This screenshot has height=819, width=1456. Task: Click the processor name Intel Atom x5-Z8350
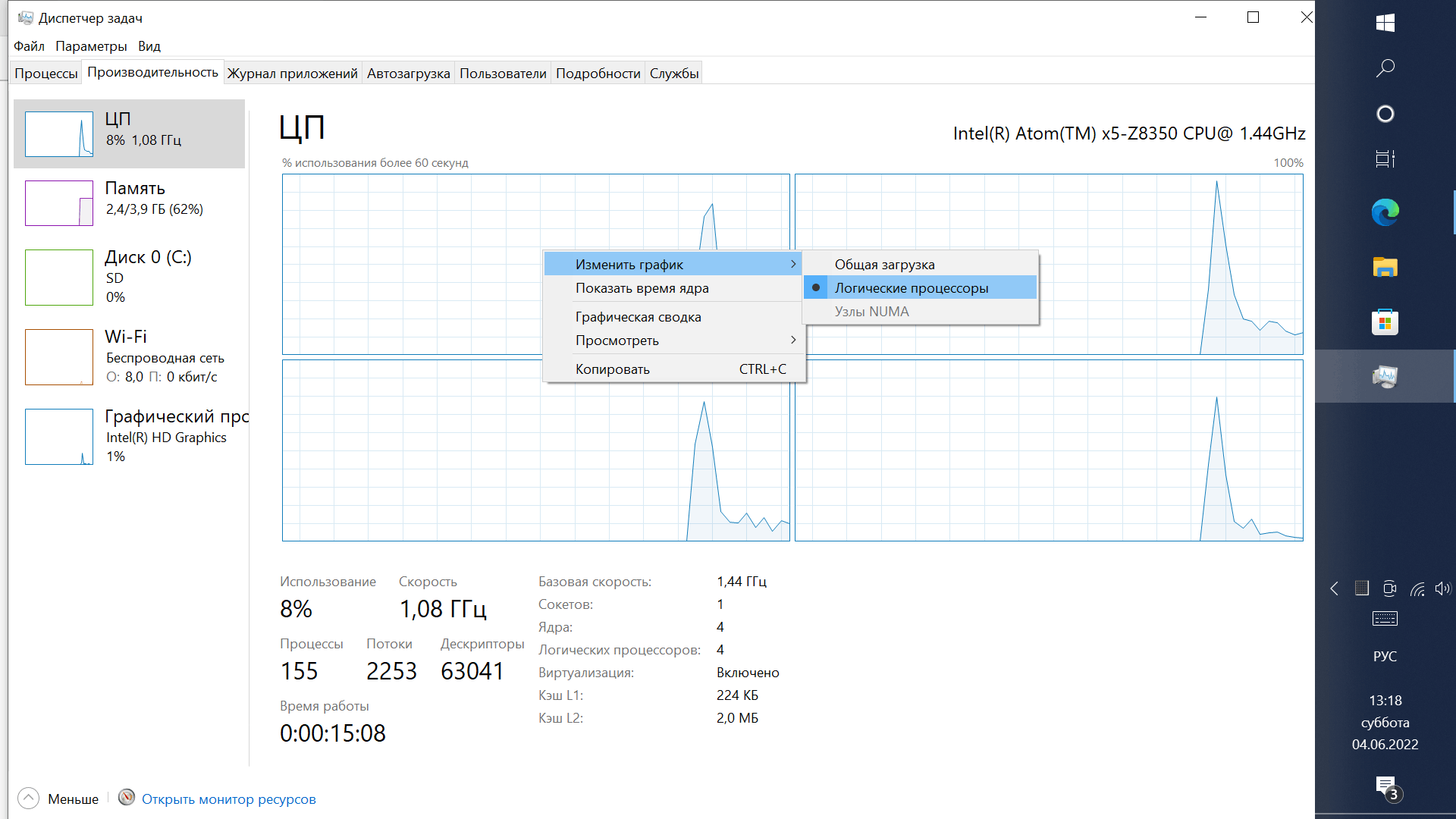tap(1129, 133)
